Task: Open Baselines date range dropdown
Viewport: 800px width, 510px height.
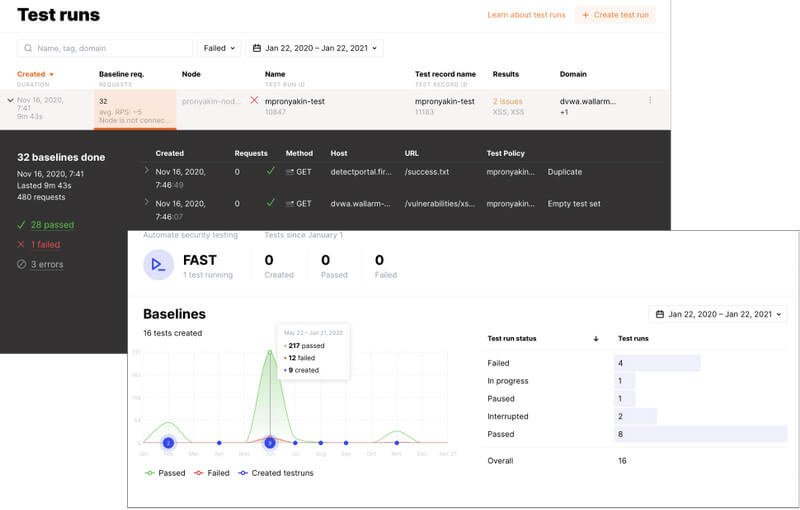Action: 718,314
